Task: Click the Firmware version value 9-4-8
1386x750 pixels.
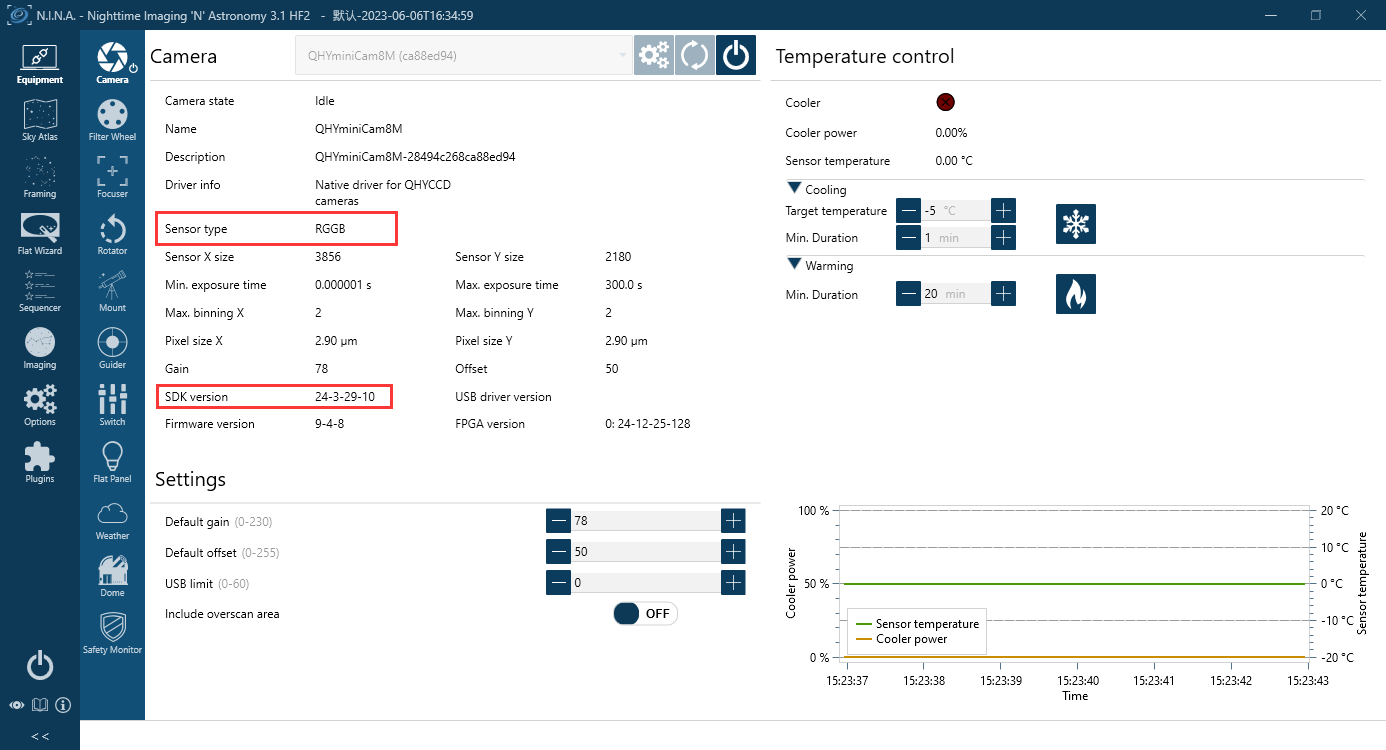Action: (x=332, y=424)
